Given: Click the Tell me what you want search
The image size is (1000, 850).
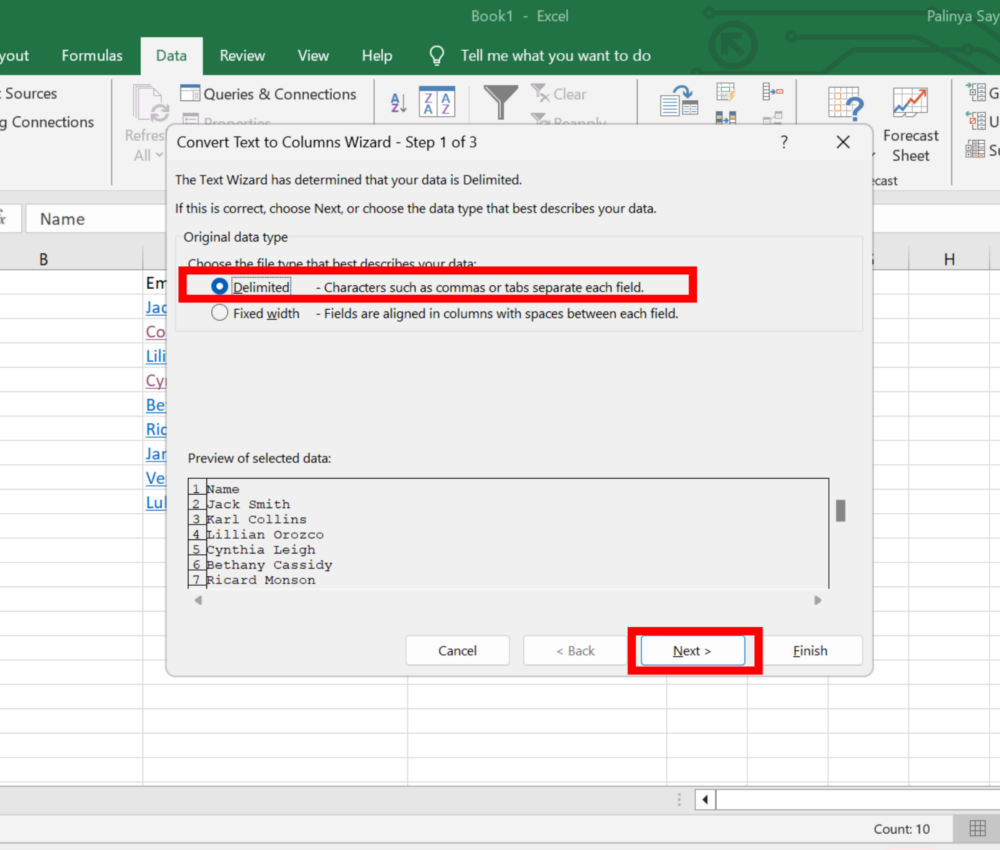Looking at the screenshot, I should pyautogui.click(x=556, y=56).
